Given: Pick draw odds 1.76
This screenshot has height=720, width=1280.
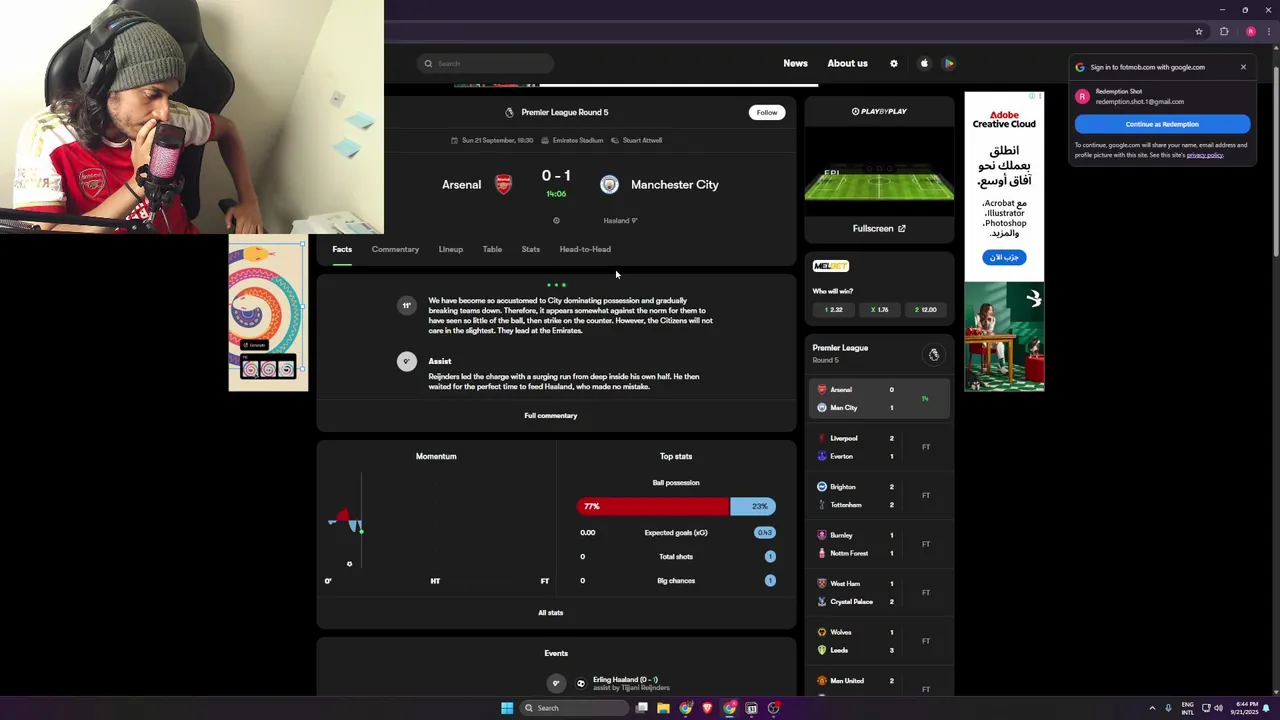Looking at the screenshot, I should (x=879, y=310).
